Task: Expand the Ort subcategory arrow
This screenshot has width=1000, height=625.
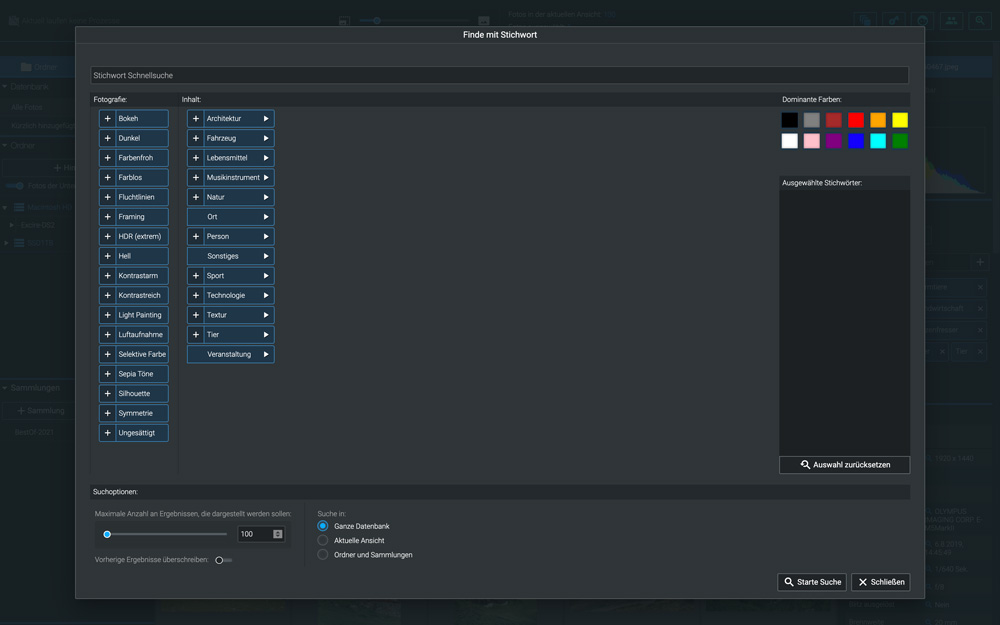Action: point(266,217)
